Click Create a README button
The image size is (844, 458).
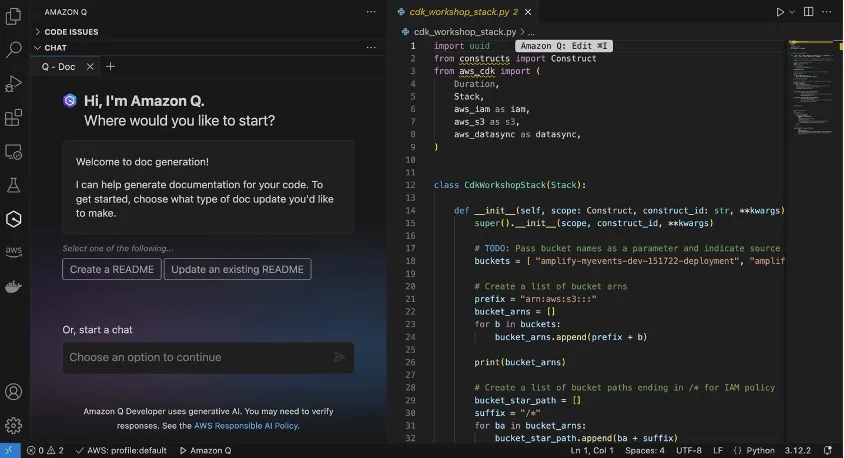tap(112, 269)
